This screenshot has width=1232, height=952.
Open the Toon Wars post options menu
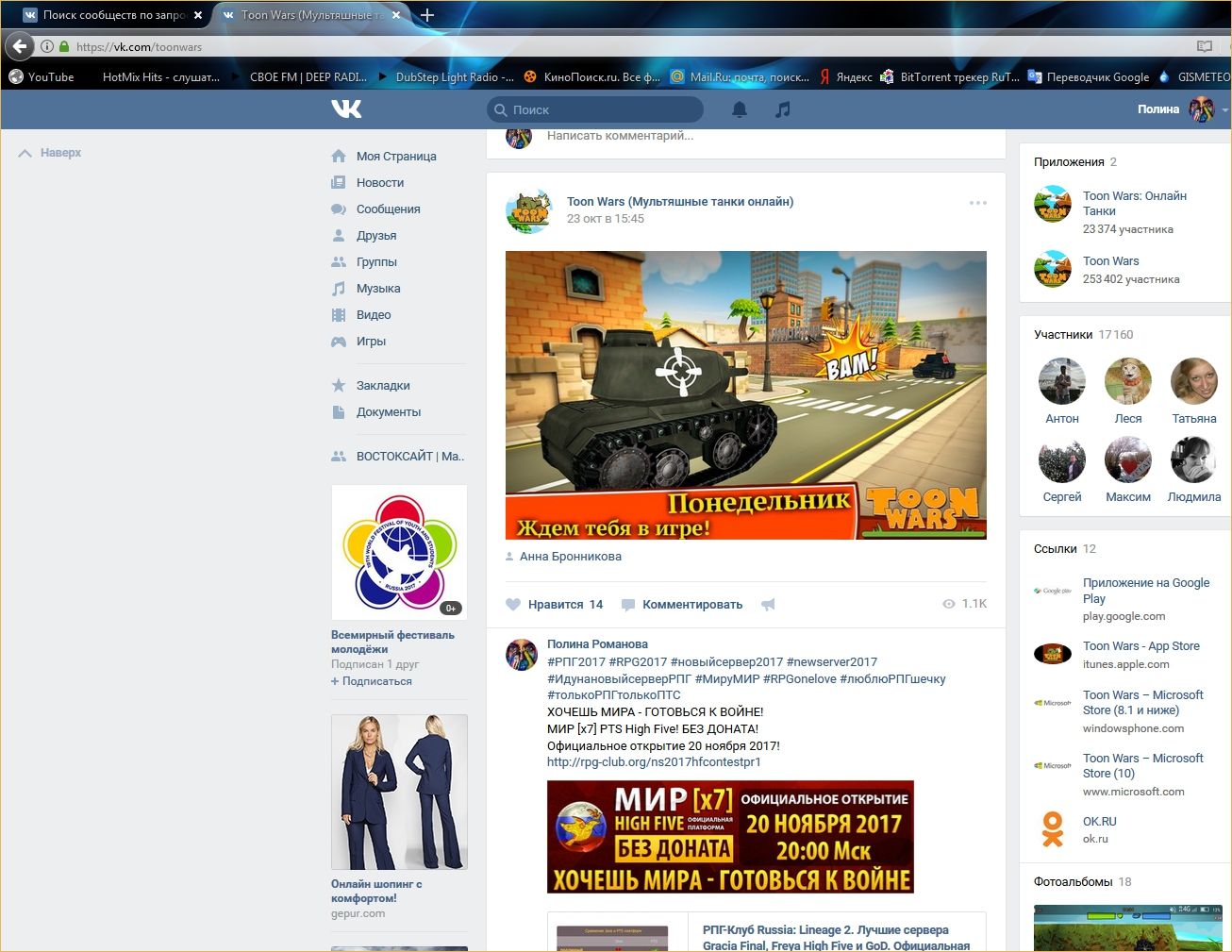pos(977,203)
